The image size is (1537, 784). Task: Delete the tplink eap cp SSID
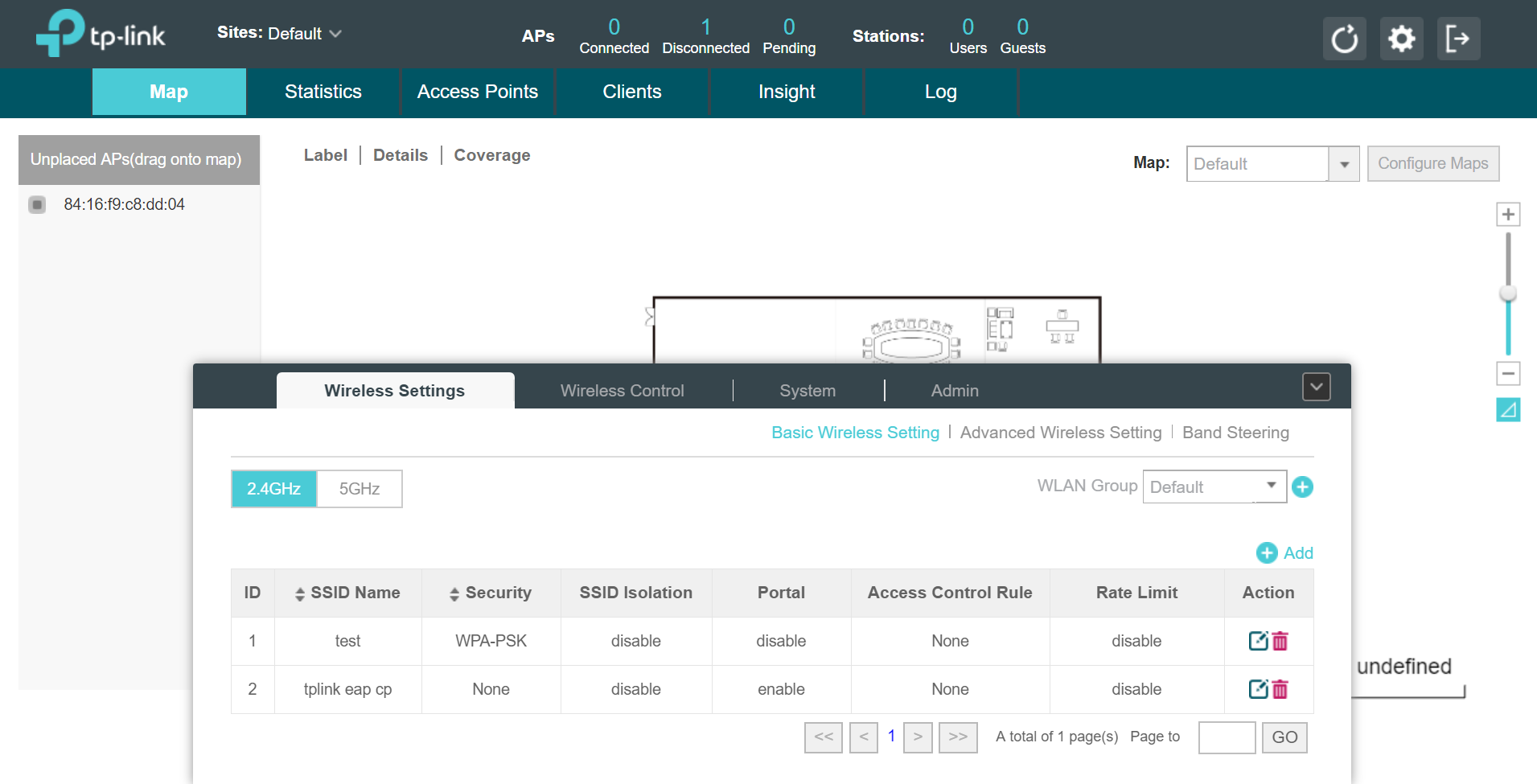[x=1280, y=689]
